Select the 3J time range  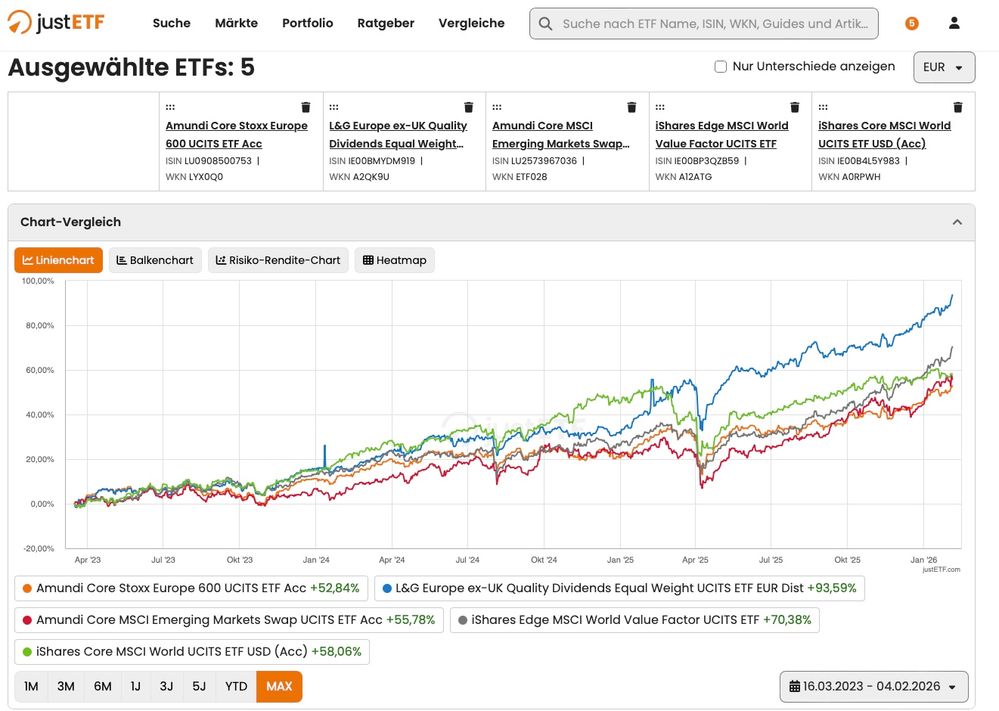(166, 687)
